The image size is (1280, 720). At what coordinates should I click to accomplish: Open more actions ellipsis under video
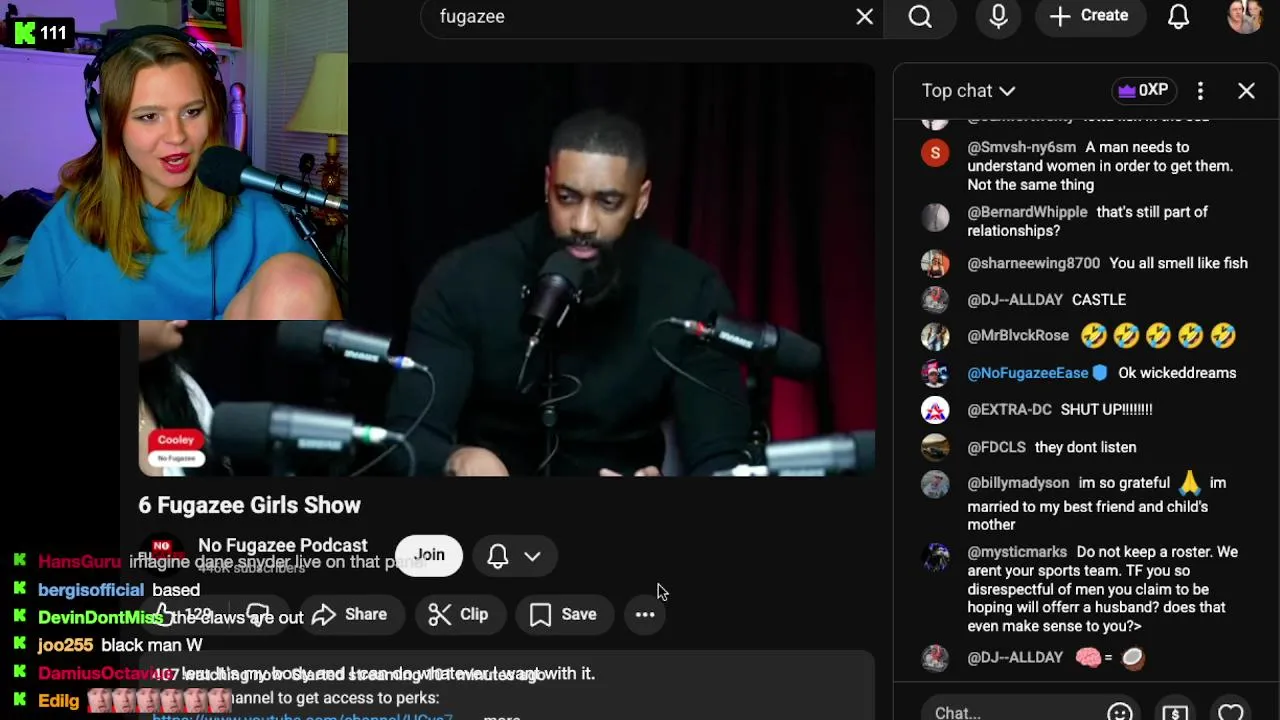(645, 615)
